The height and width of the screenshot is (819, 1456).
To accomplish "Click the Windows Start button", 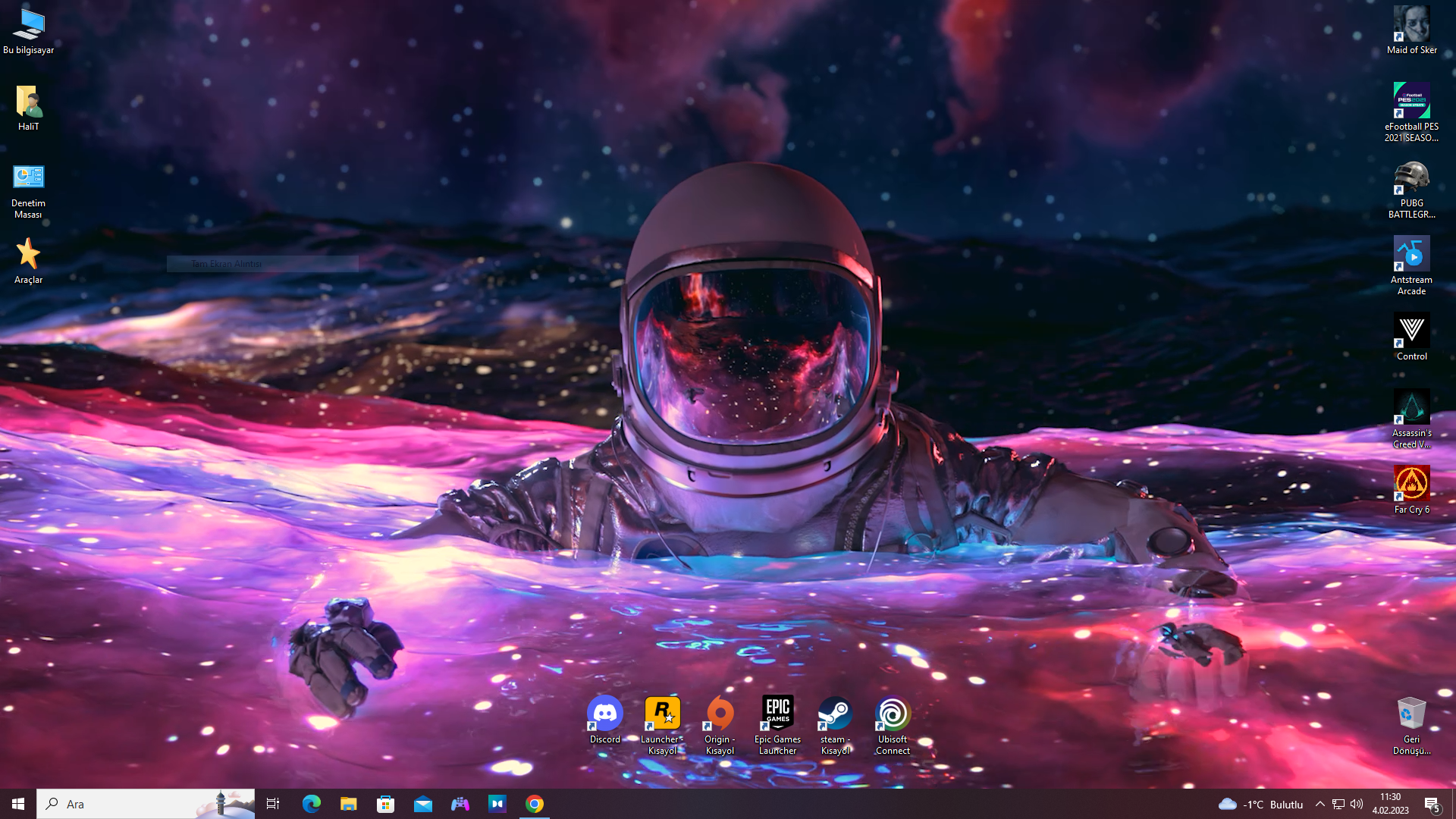I will pyautogui.click(x=18, y=804).
